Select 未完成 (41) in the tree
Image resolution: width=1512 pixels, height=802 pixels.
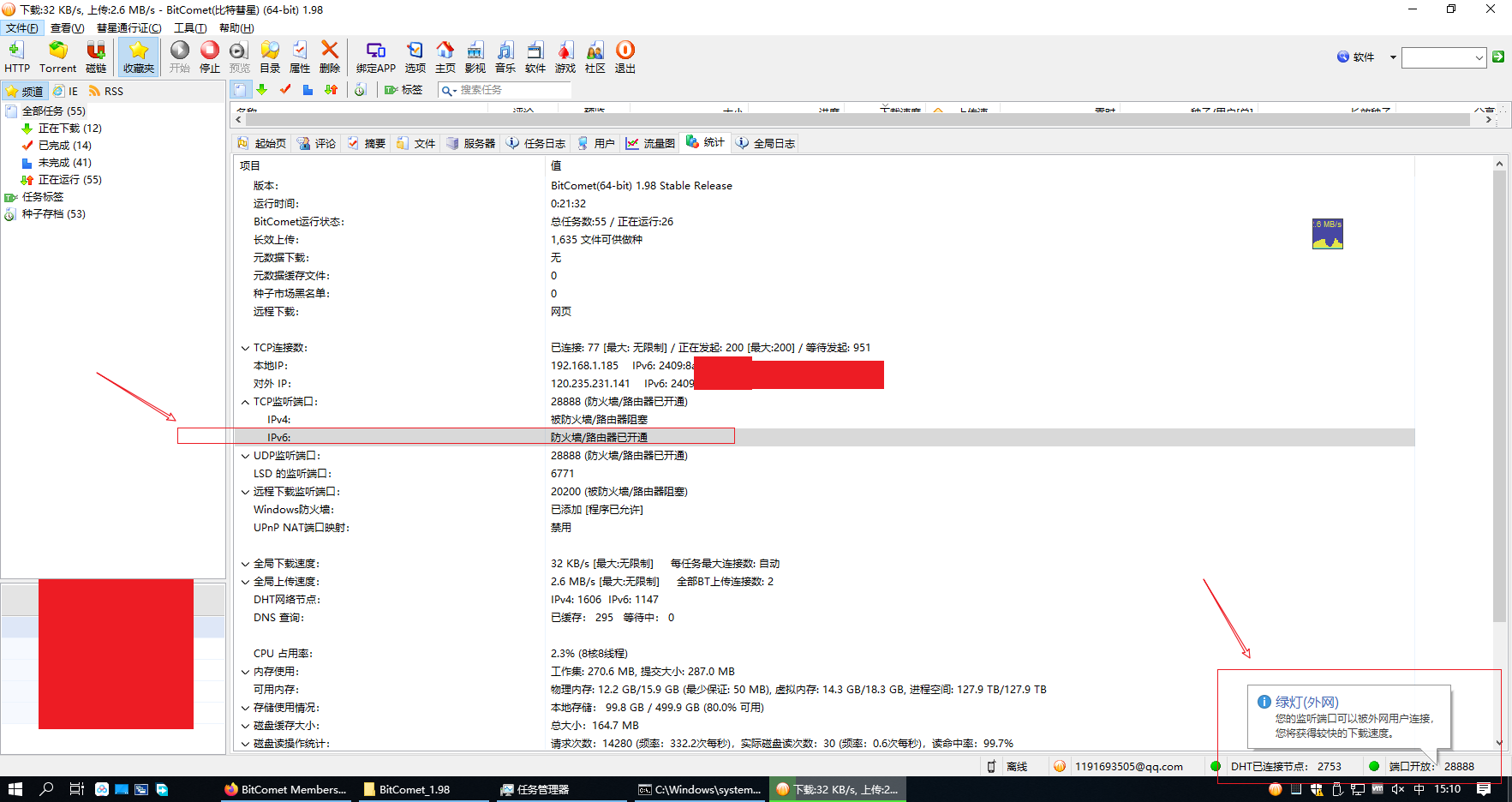pyautogui.click(x=64, y=162)
